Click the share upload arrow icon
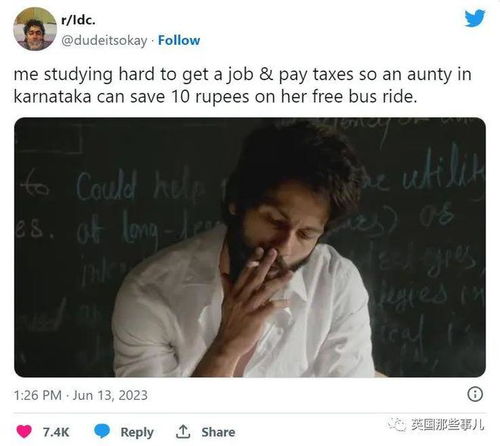Screen dimensions: 500x446 (x=183, y=432)
